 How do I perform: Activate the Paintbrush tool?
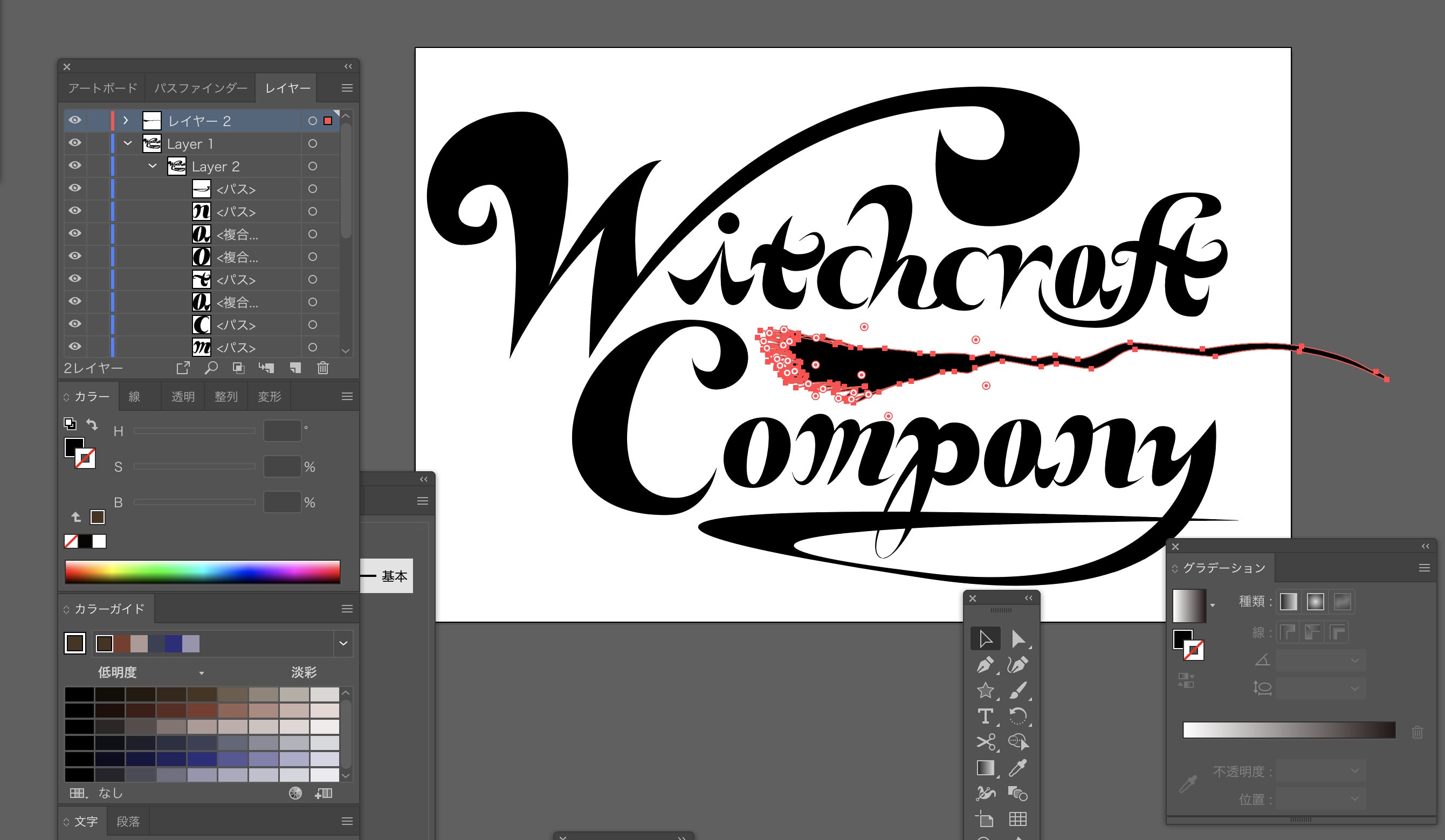pos(1018,690)
